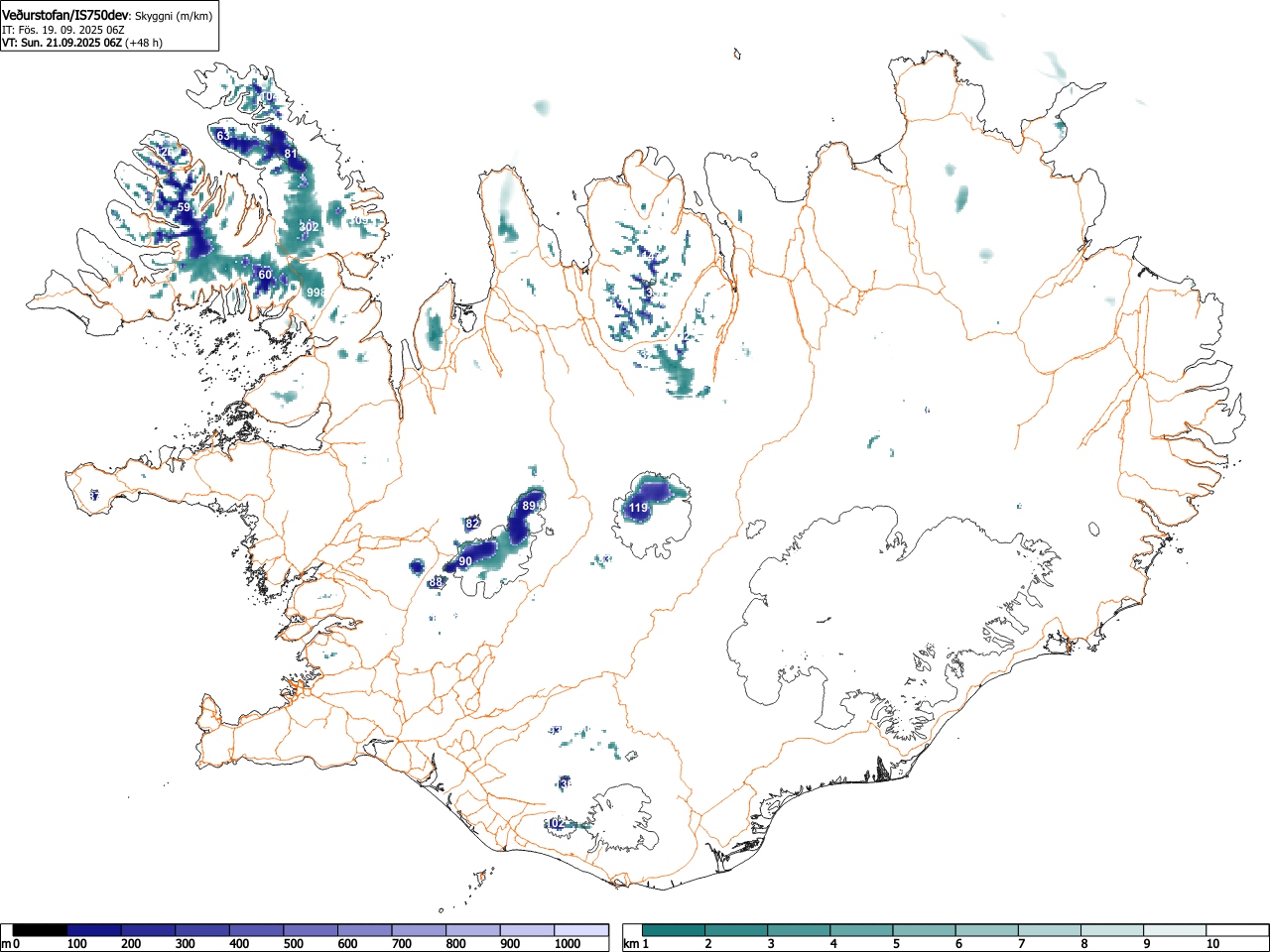Select the 5–6 km legend swatch
This screenshot has height=952, width=1270.
tap(924, 930)
